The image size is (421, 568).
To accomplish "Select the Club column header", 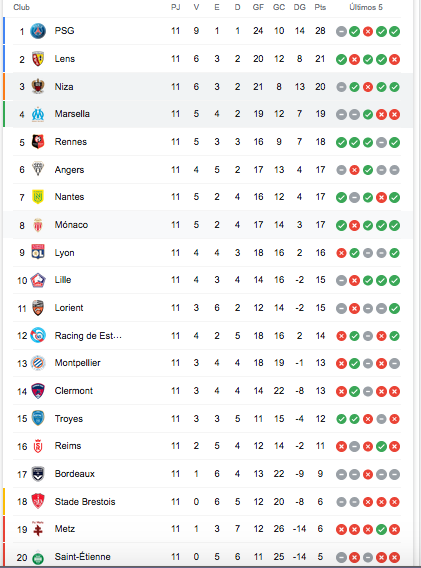I will (x=21, y=7).
